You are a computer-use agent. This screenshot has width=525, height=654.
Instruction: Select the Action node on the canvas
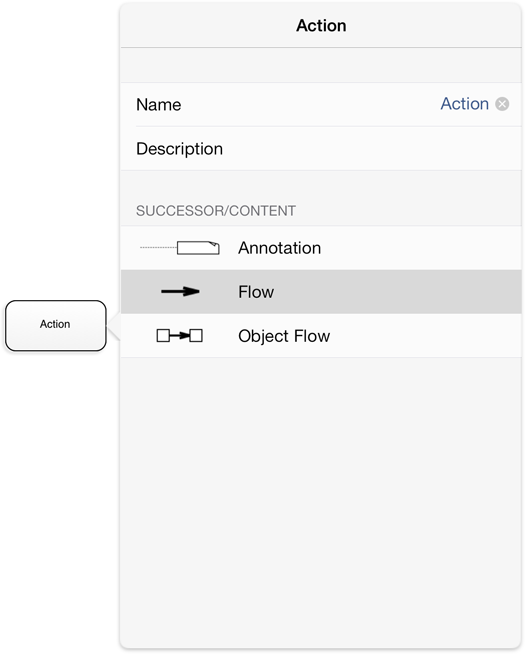(x=56, y=326)
